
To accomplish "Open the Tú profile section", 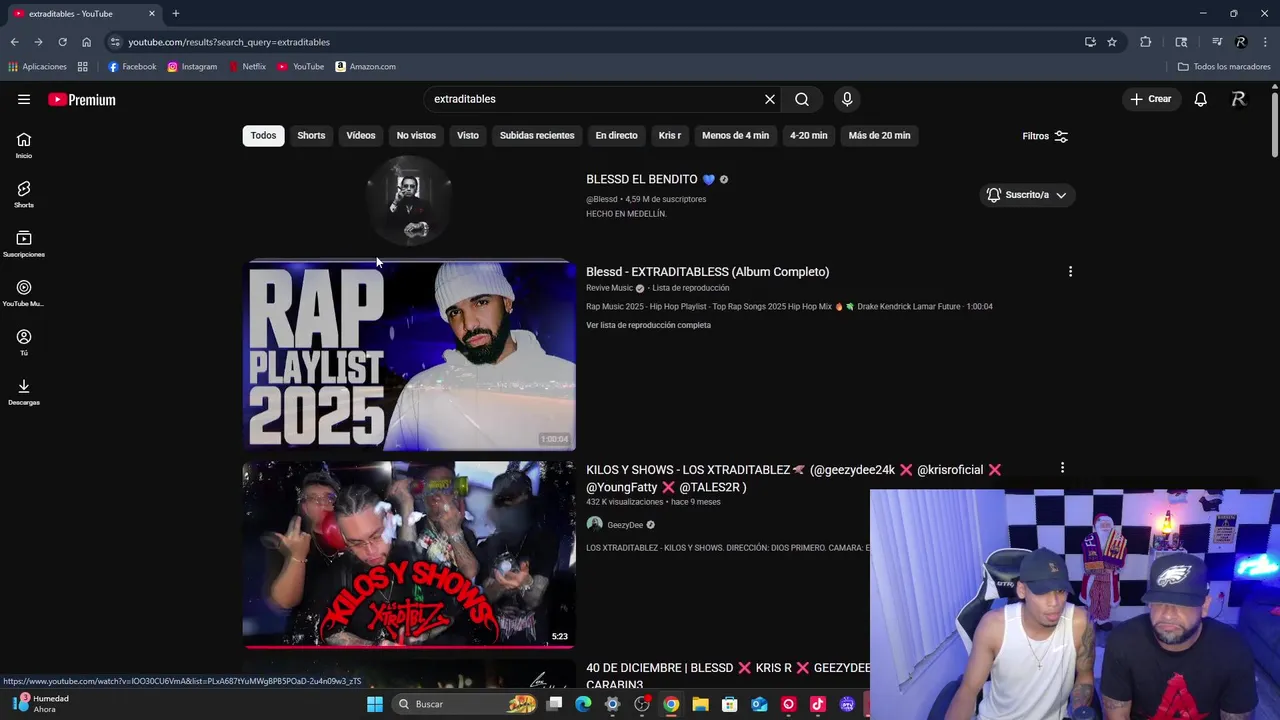I will click(24, 343).
